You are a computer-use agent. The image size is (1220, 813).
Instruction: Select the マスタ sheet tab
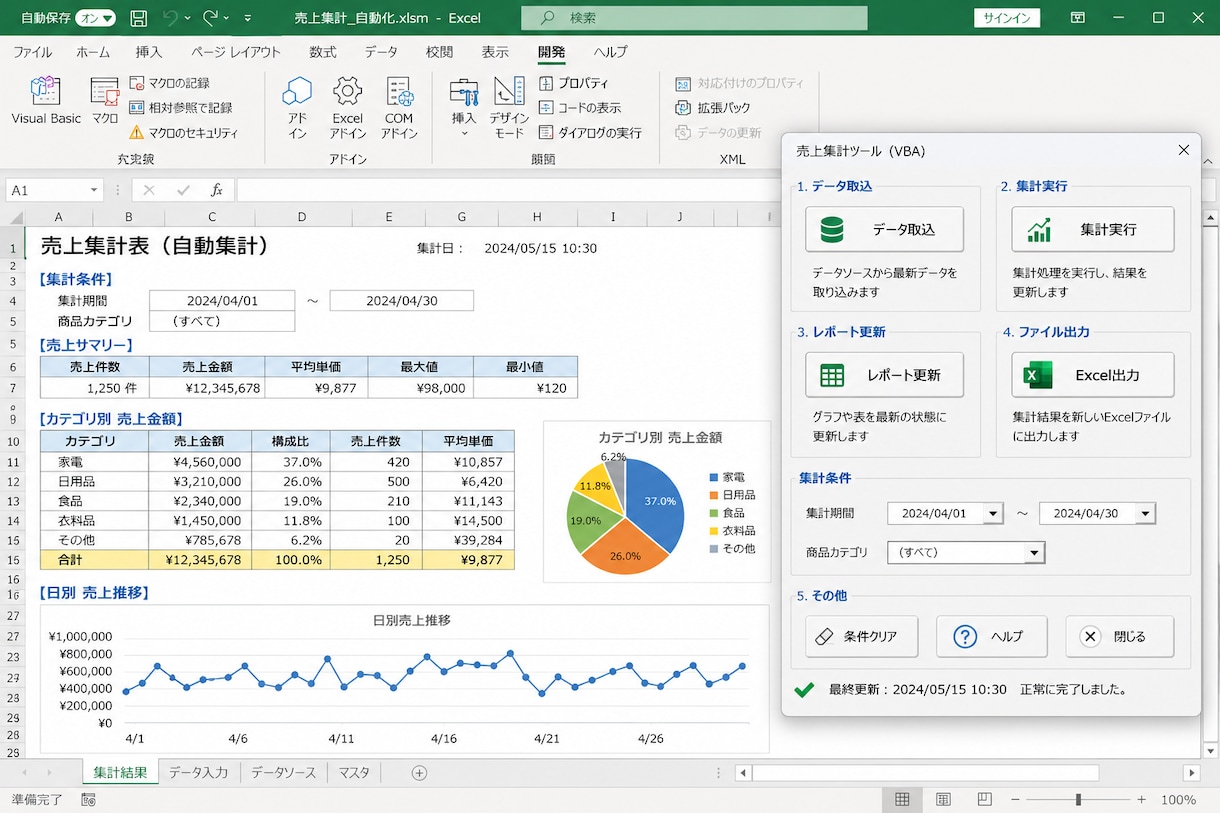(x=354, y=773)
